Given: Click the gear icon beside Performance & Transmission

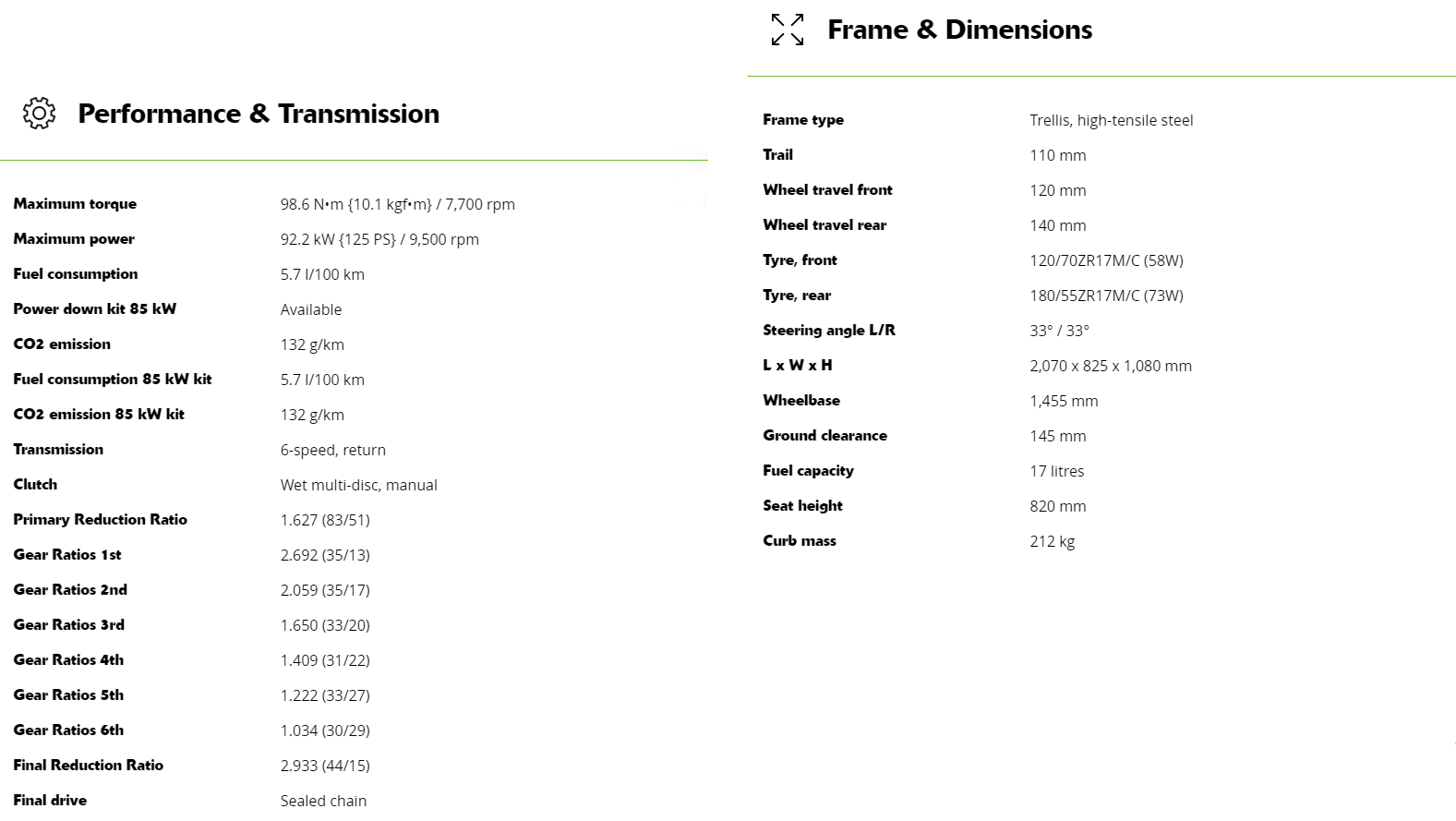Looking at the screenshot, I should coord(39,113).
